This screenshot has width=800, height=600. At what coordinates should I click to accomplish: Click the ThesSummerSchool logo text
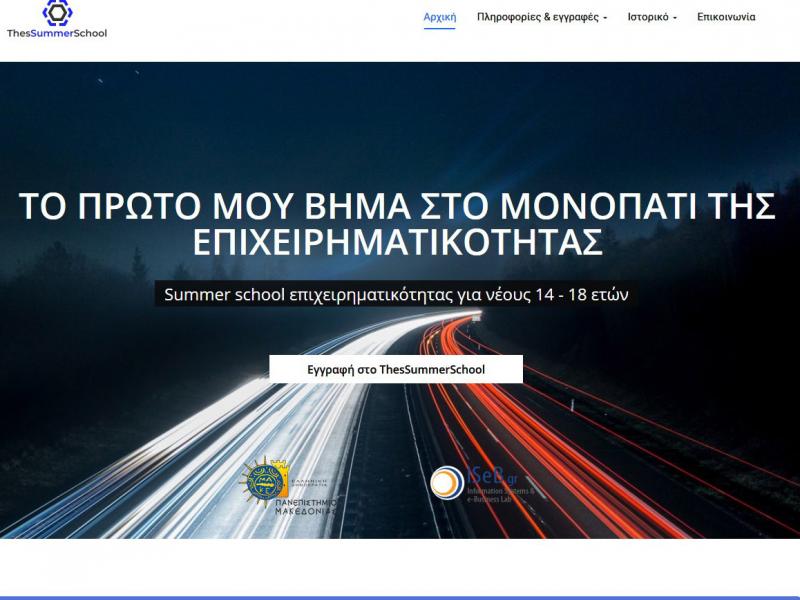pos(57,33)
